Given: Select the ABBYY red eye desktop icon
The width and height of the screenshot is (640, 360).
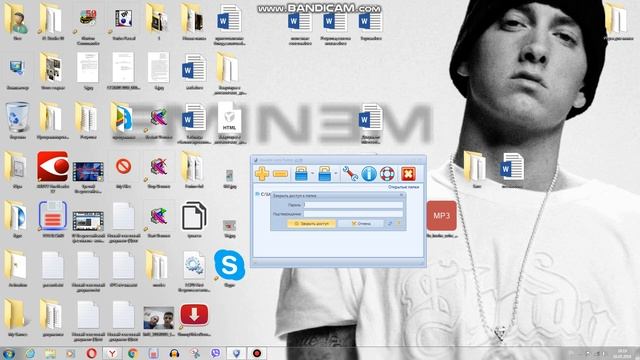Looking at the screenshot, I should (x=53, y=167).
